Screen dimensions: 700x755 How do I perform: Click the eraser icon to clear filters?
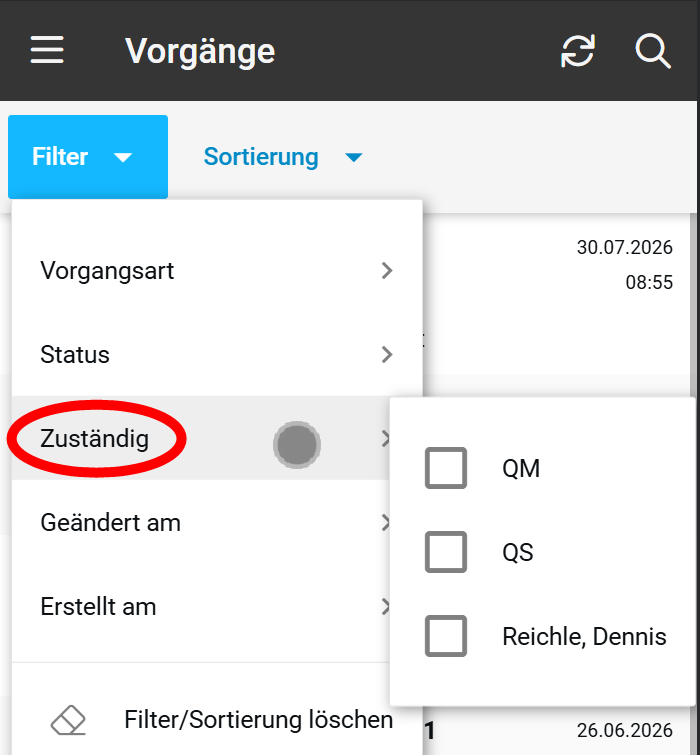(x=68, y=720)
